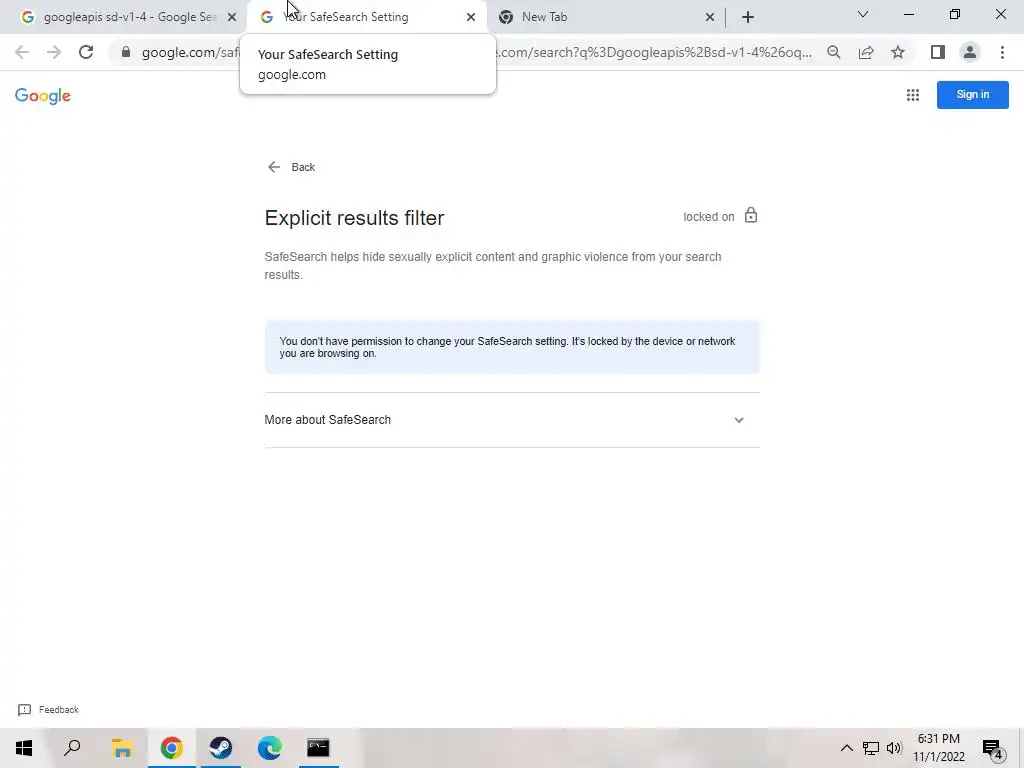Go Back via page Back link
Screen dimensions: 1024x768
click(291, 167)
